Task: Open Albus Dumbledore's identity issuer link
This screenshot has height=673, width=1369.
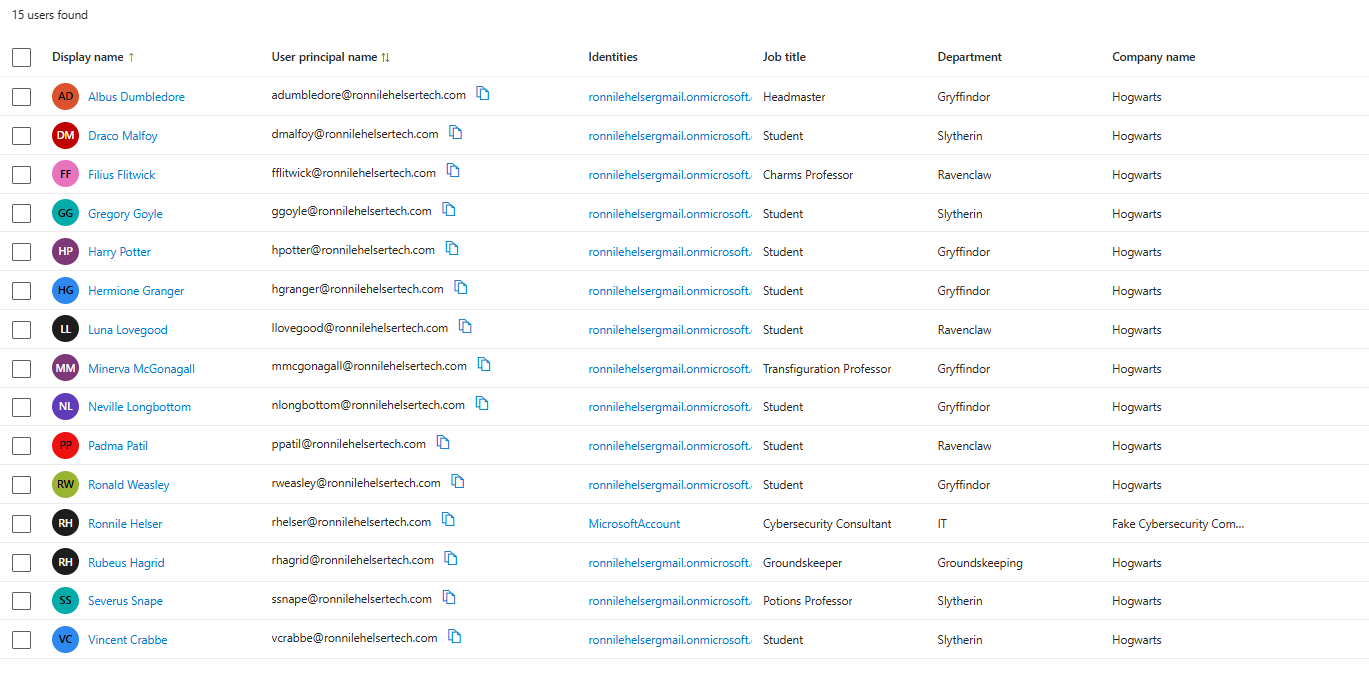Action: pyautogui.click(x=670, y=97)
